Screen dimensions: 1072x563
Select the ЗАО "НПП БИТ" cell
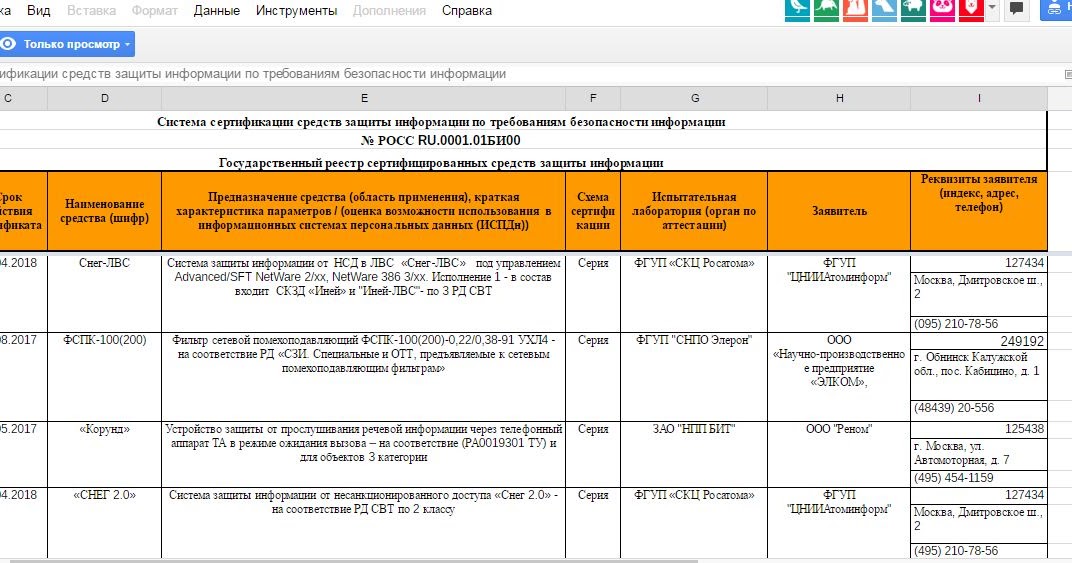coord(695,454)
